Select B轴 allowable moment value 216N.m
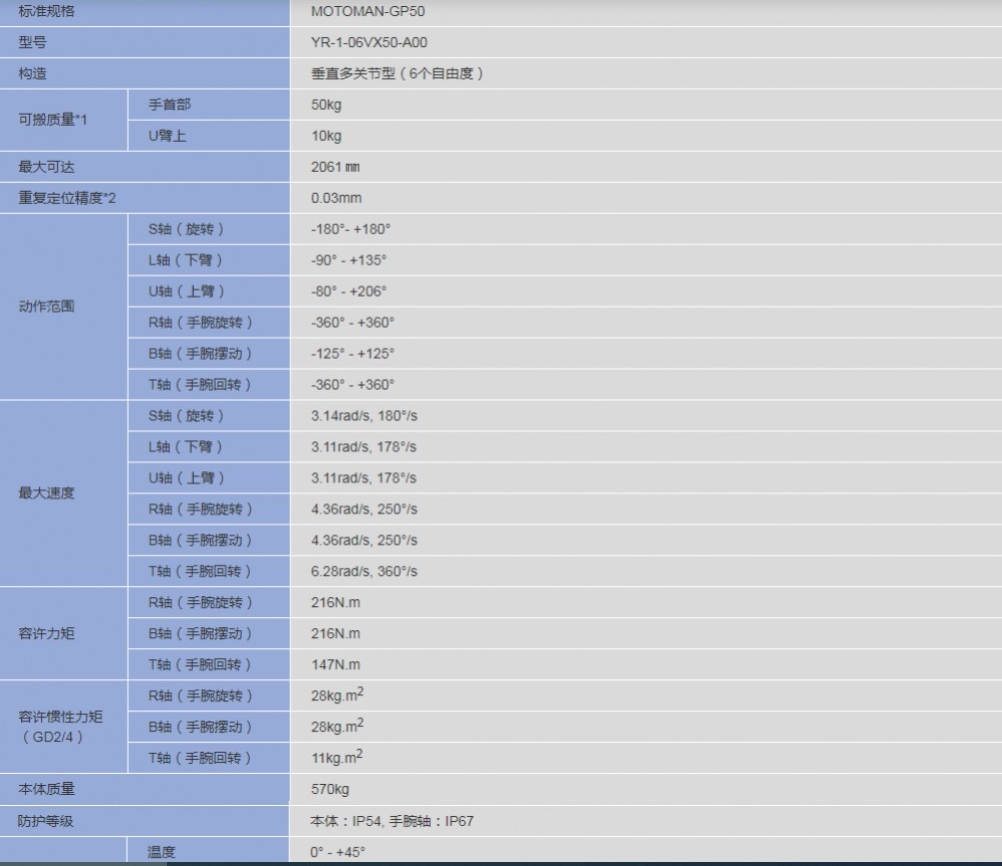The image size is (1002, 866). tap(335, 634)
